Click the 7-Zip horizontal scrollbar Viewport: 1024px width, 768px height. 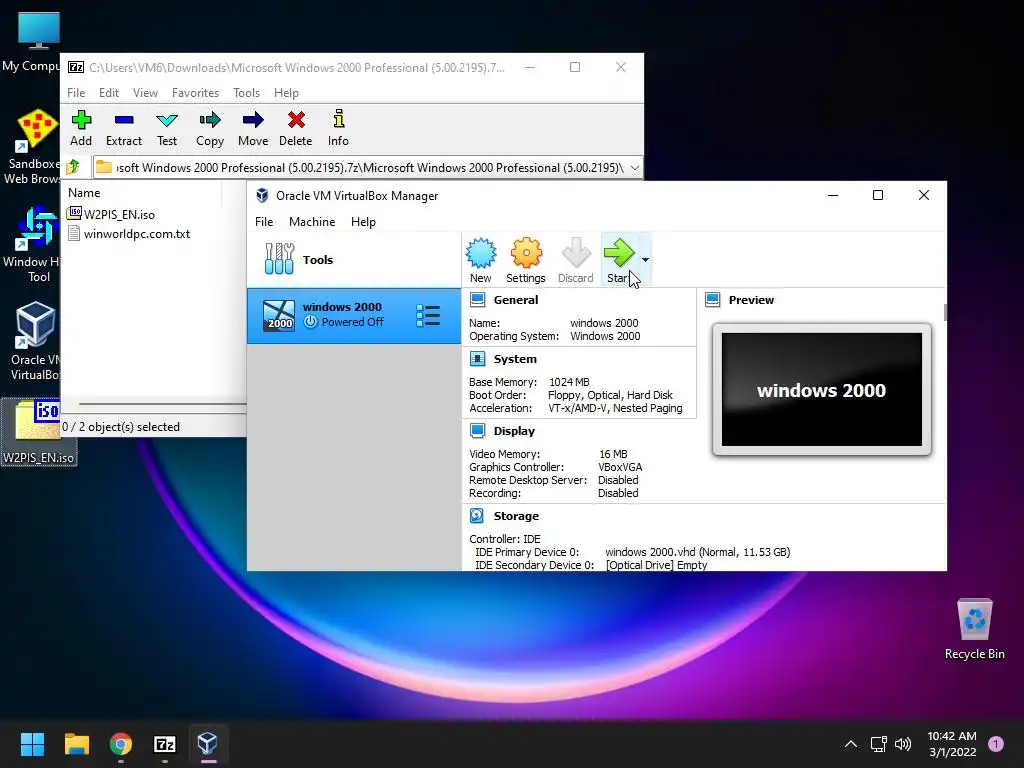tap(162, 405)
